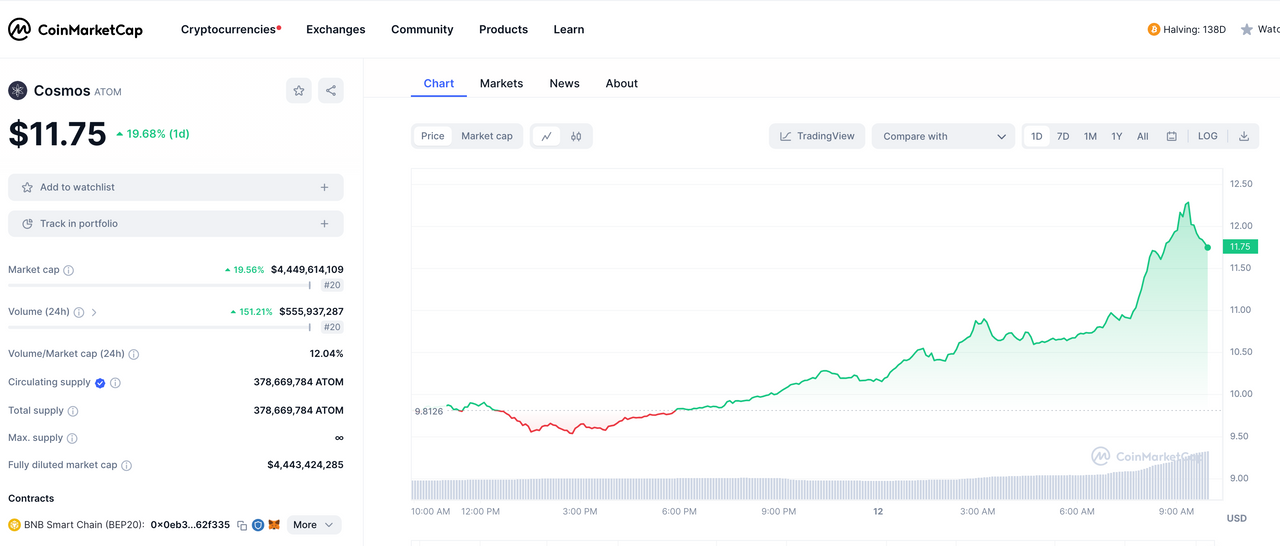
Task: Switch to the About tab
Action: coord(622,84)
